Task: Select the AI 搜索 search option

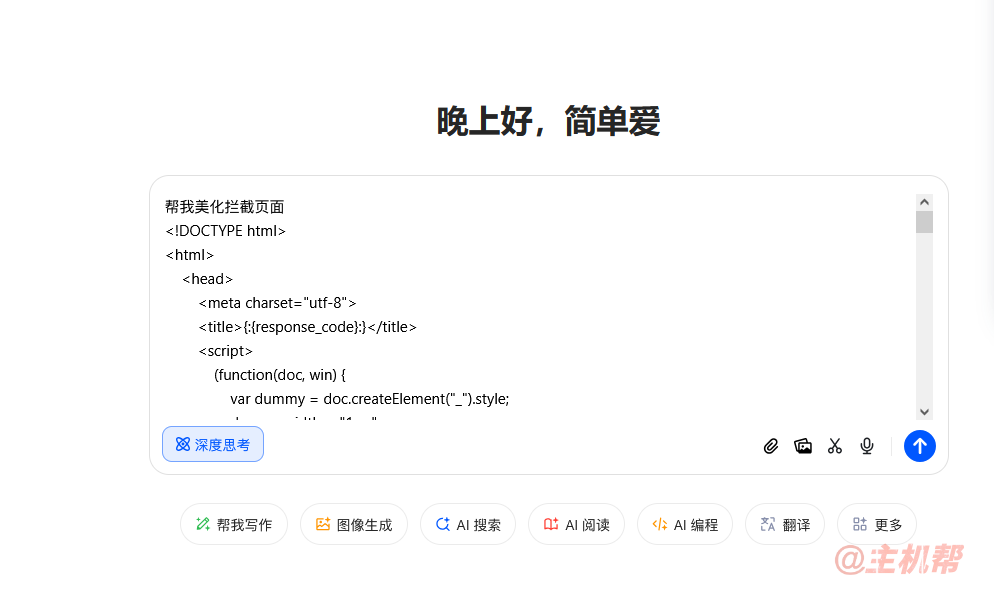Action: [x=468, y=524]
